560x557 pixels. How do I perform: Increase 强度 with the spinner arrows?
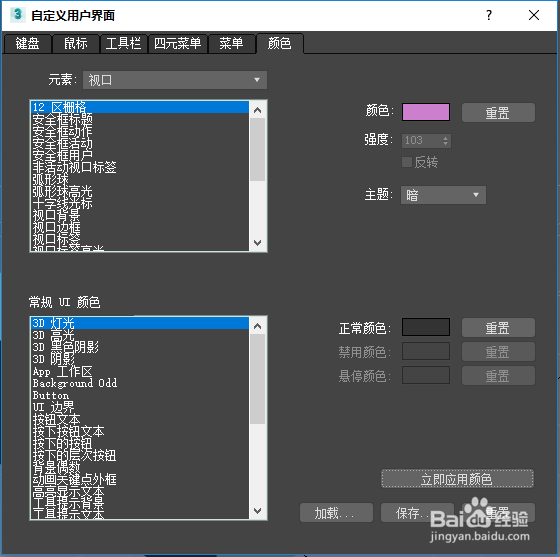(x=445, y=137)
